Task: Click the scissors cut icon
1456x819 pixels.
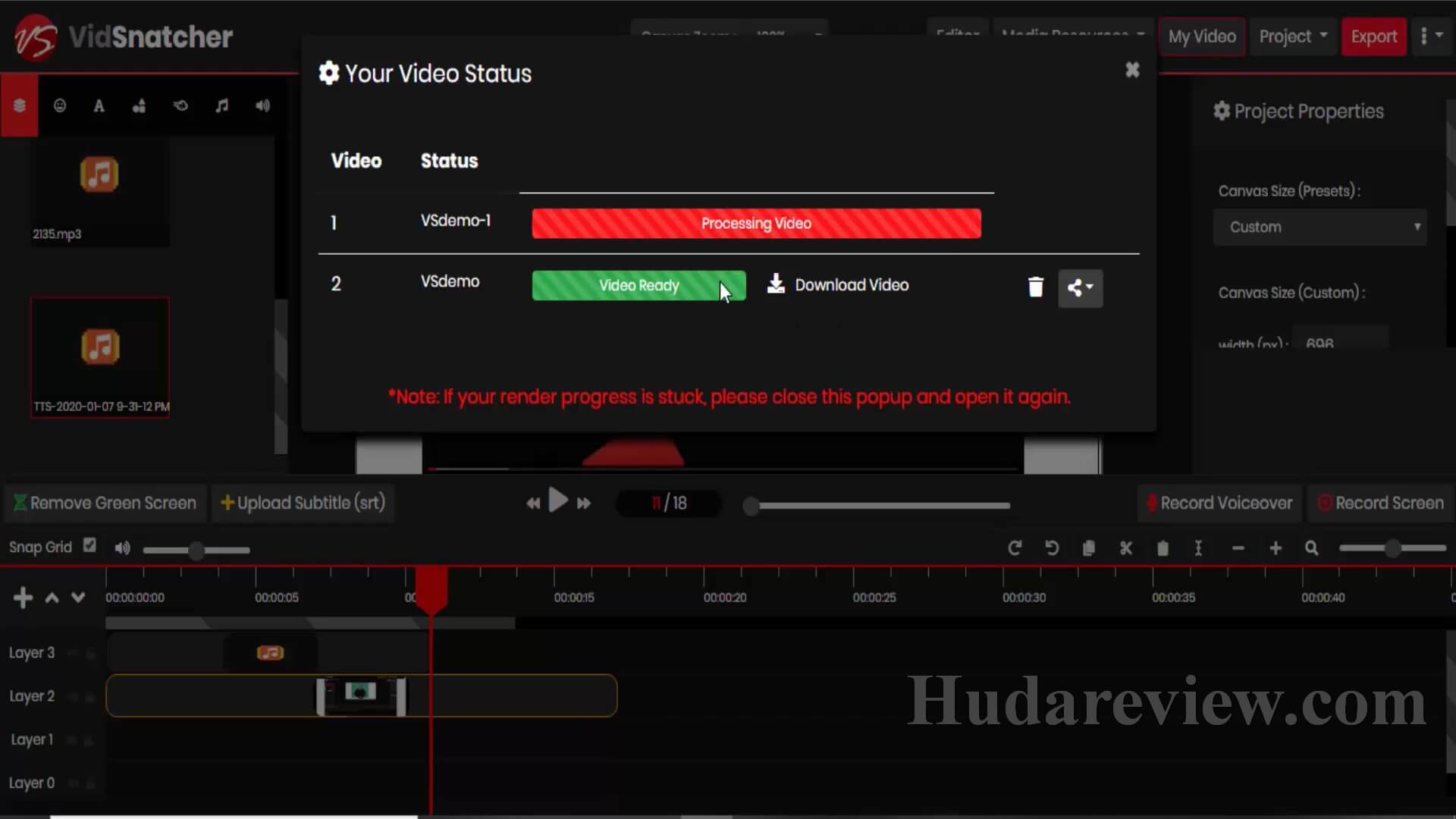Action: tap(1125, 548)
